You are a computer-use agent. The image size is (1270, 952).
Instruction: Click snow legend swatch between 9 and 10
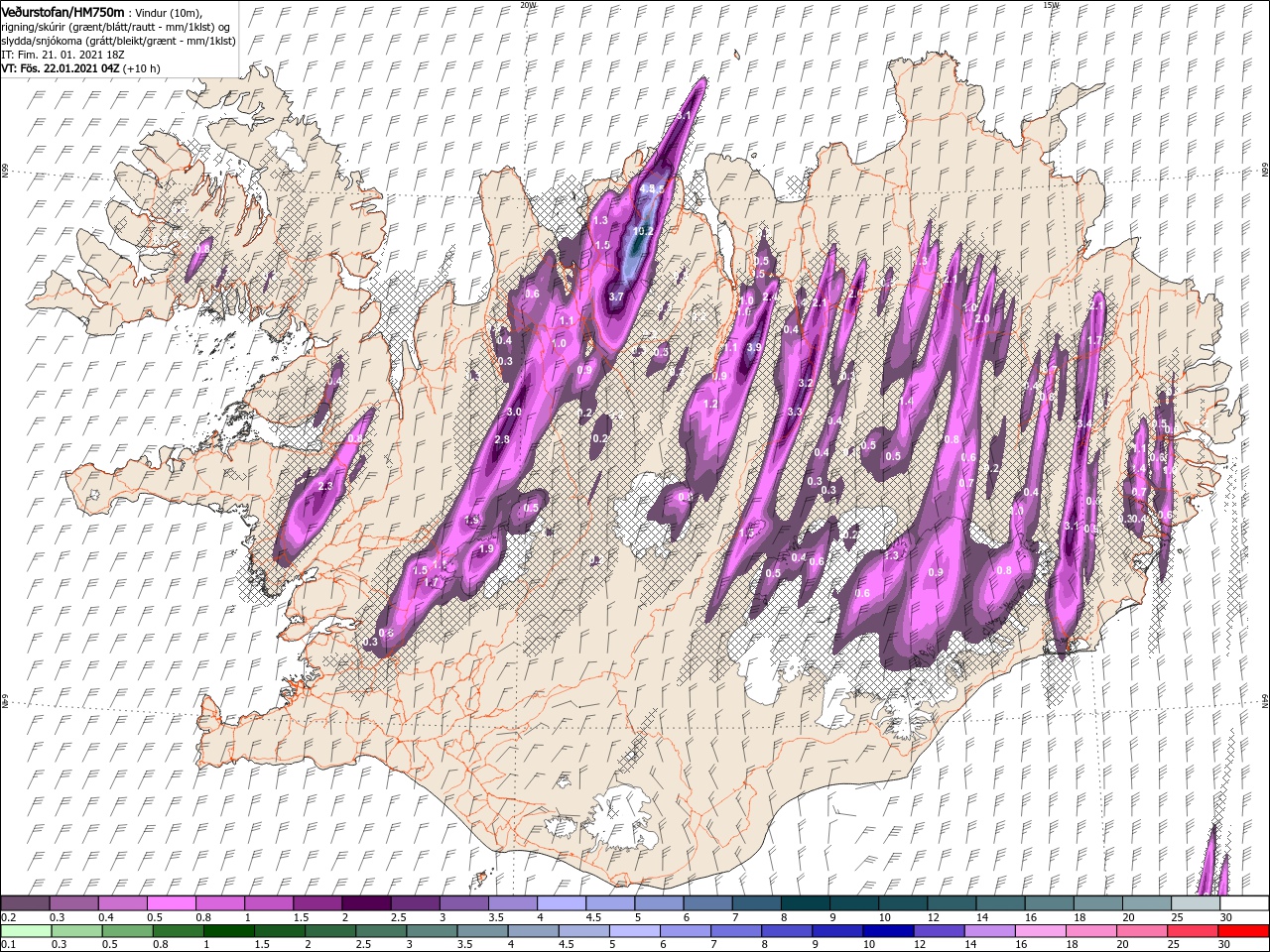[x=854, y=903]
